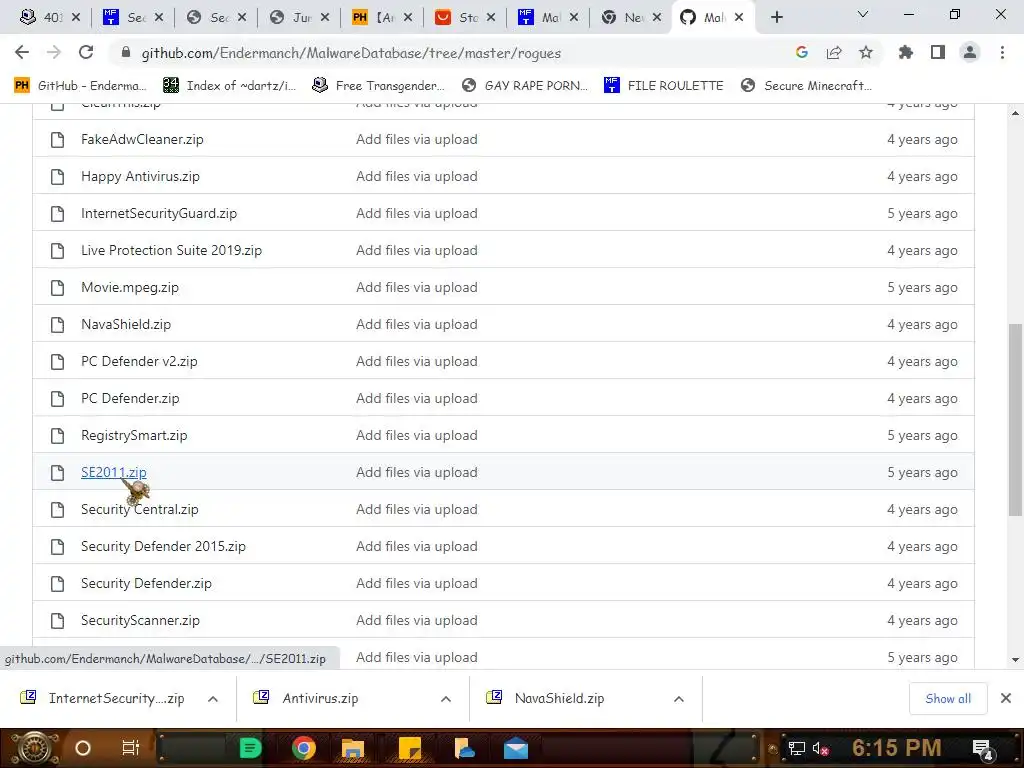Open the GitHub - Enderma... bookmark
1024x768 pixels.
click(80, 86)
